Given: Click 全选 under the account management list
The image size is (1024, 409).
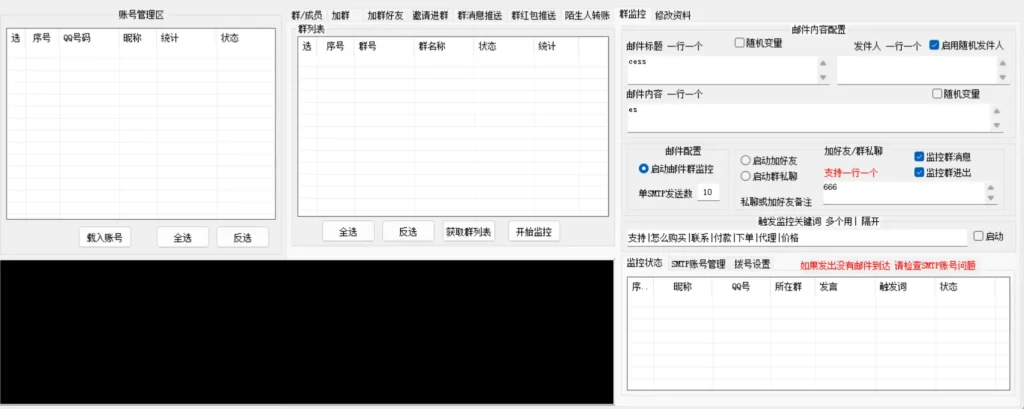Looking at the screenshot, I should coord(183,238).
